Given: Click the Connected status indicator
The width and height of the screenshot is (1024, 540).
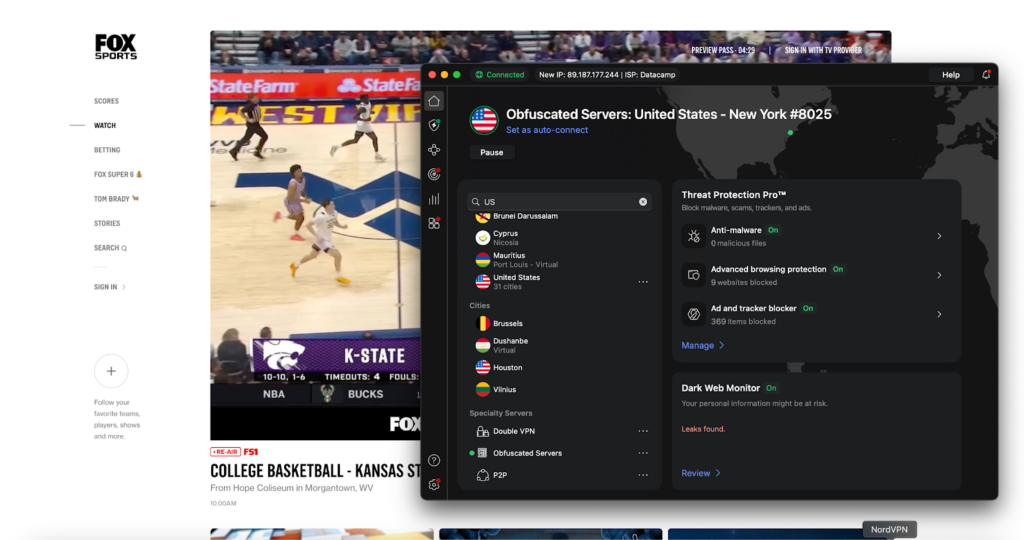Looking at the screenshot, I should coord(500,75).
